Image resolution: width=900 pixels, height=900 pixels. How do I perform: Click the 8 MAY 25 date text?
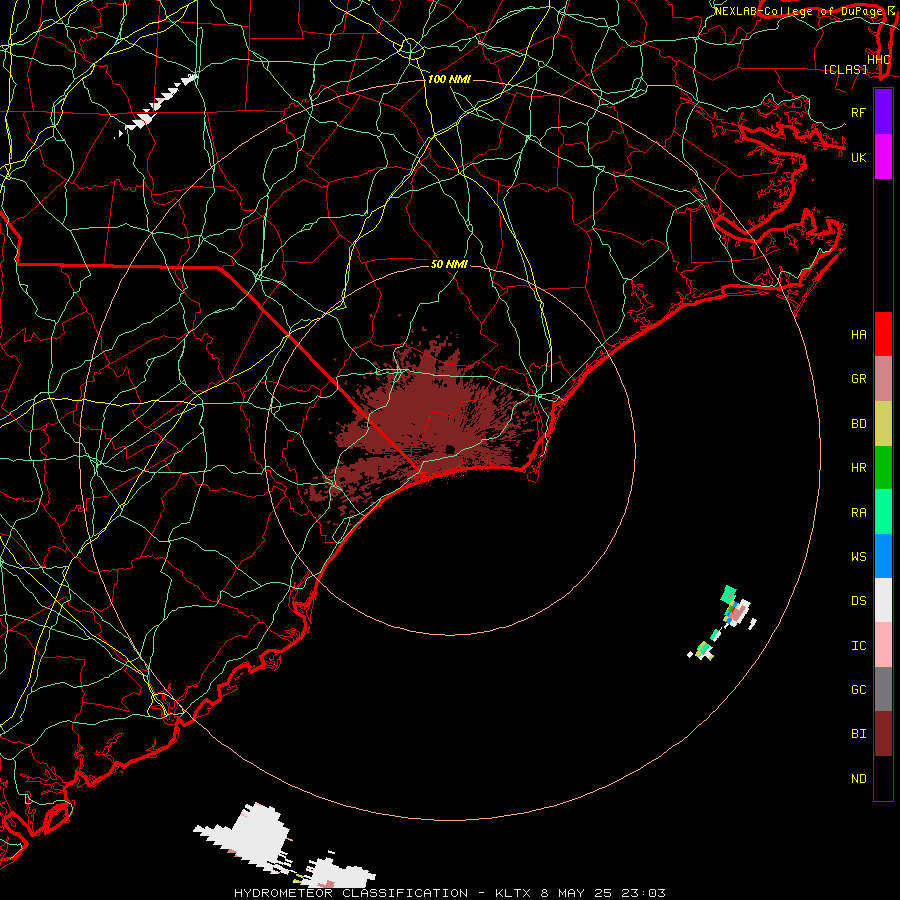[578, 893]
